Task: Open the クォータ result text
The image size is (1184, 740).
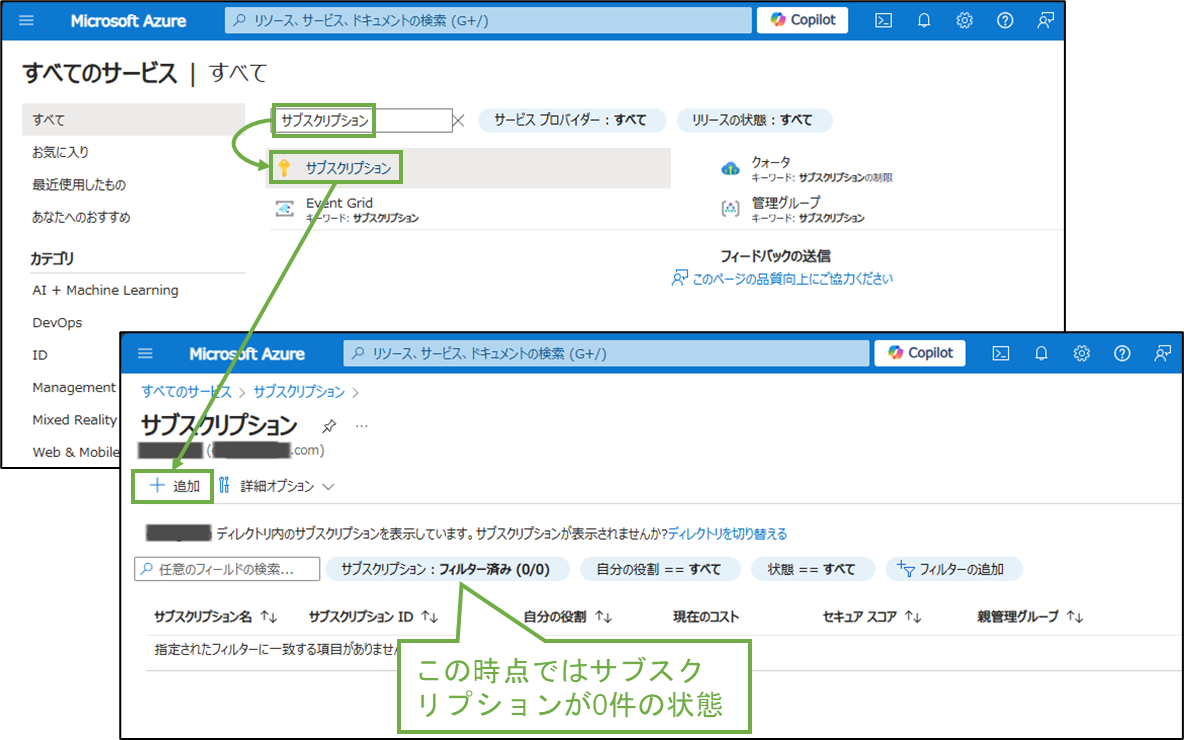Action: [x=771, y=162]
